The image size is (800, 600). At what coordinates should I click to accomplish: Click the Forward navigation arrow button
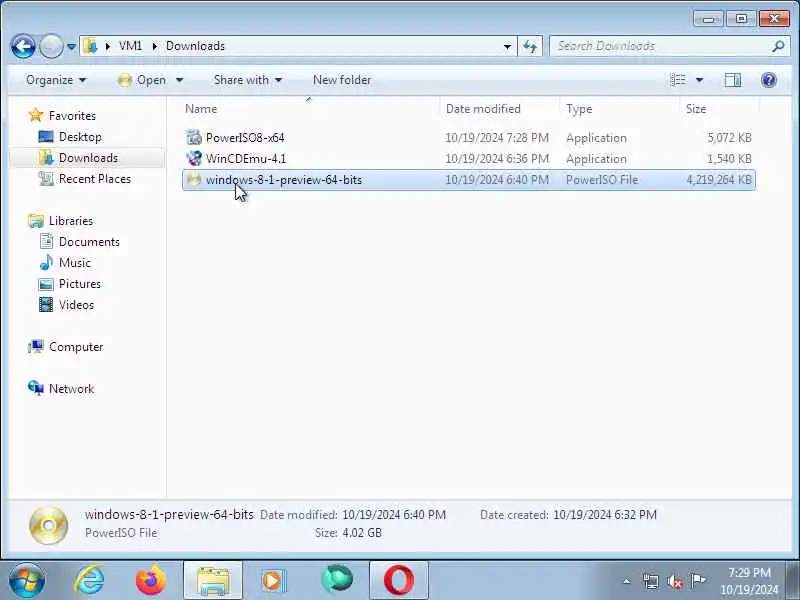pos(51,47)
